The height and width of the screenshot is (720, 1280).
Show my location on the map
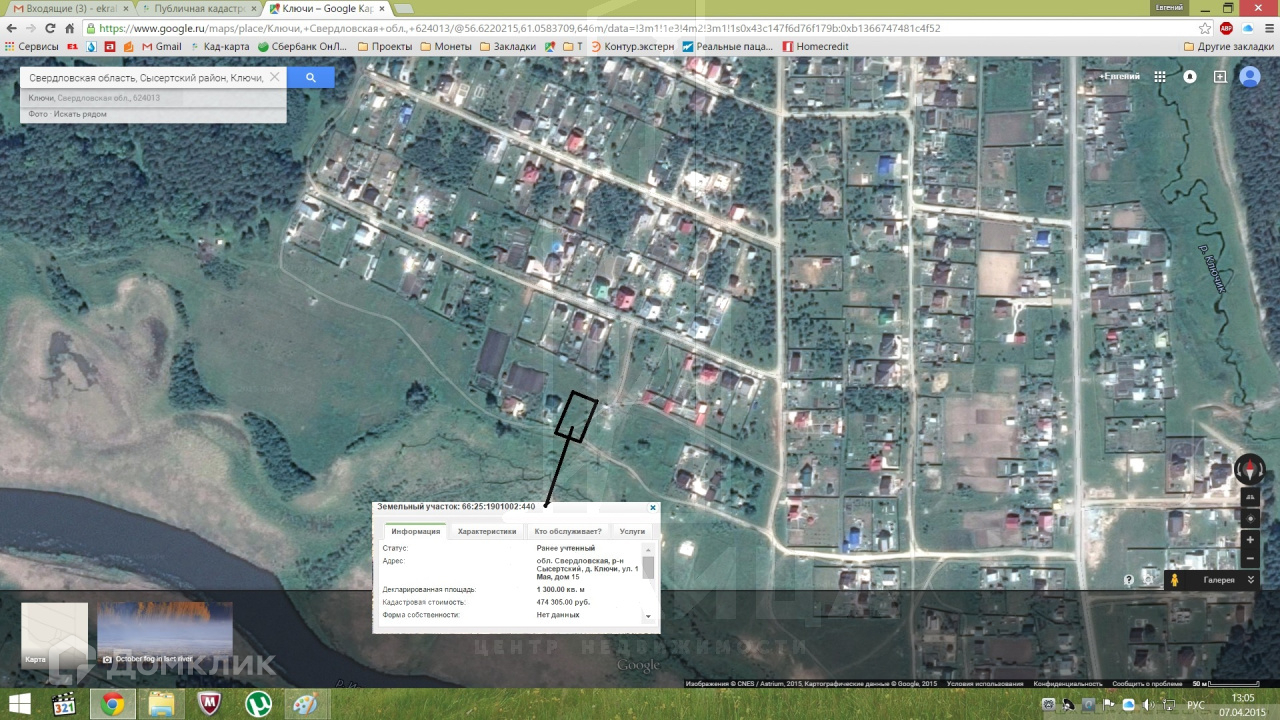[1250, 519]
